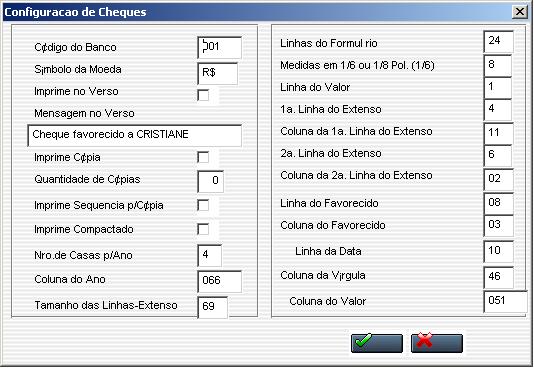Click the Linha do Favorecido field
The image size is (534, 370).
coord(499,203)
